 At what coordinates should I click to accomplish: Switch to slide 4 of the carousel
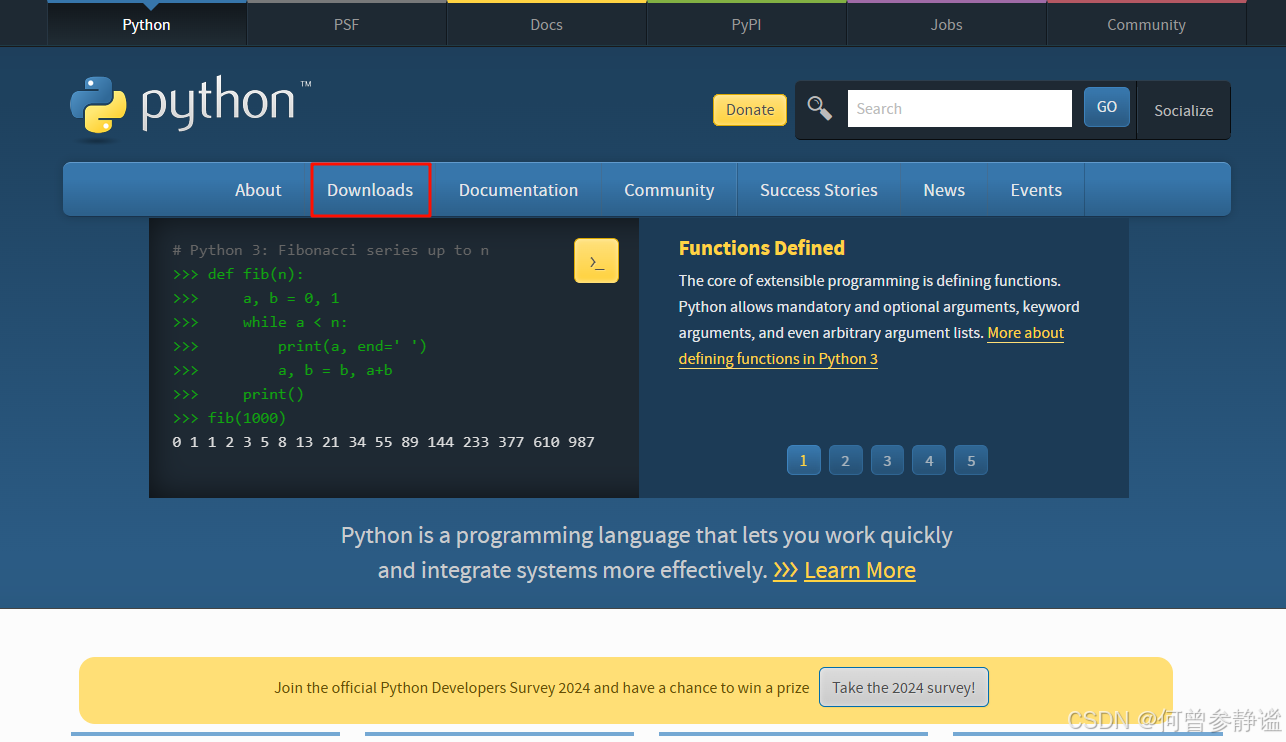click(x=929, y=461)
